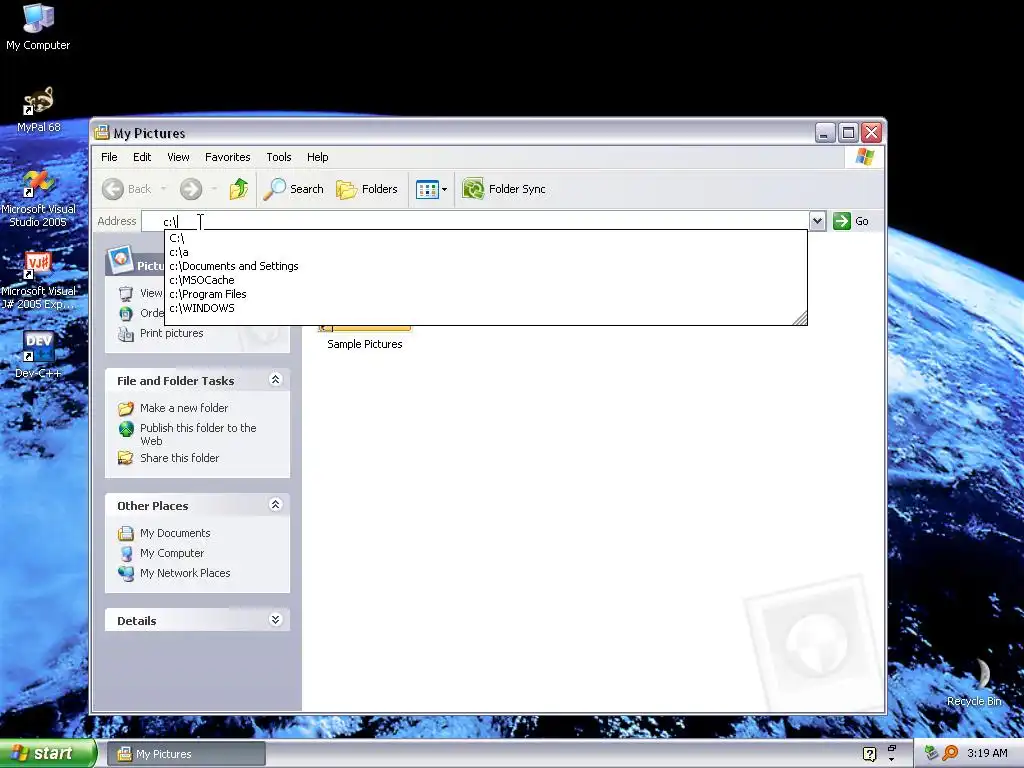Choose the c:\MSOCache suggestion

pos(486,280)
